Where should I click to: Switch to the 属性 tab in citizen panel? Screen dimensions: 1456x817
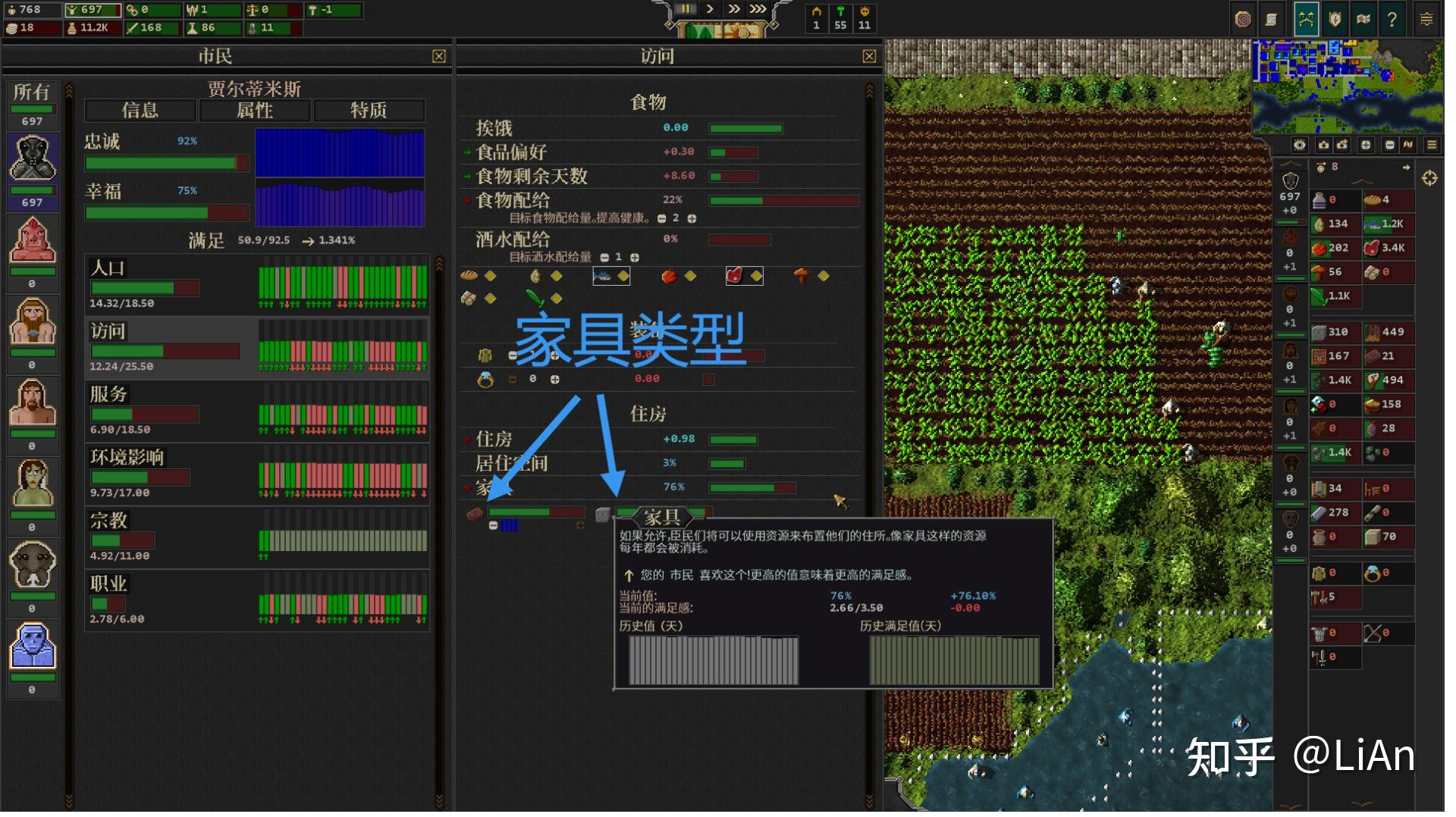click(254, 111)
